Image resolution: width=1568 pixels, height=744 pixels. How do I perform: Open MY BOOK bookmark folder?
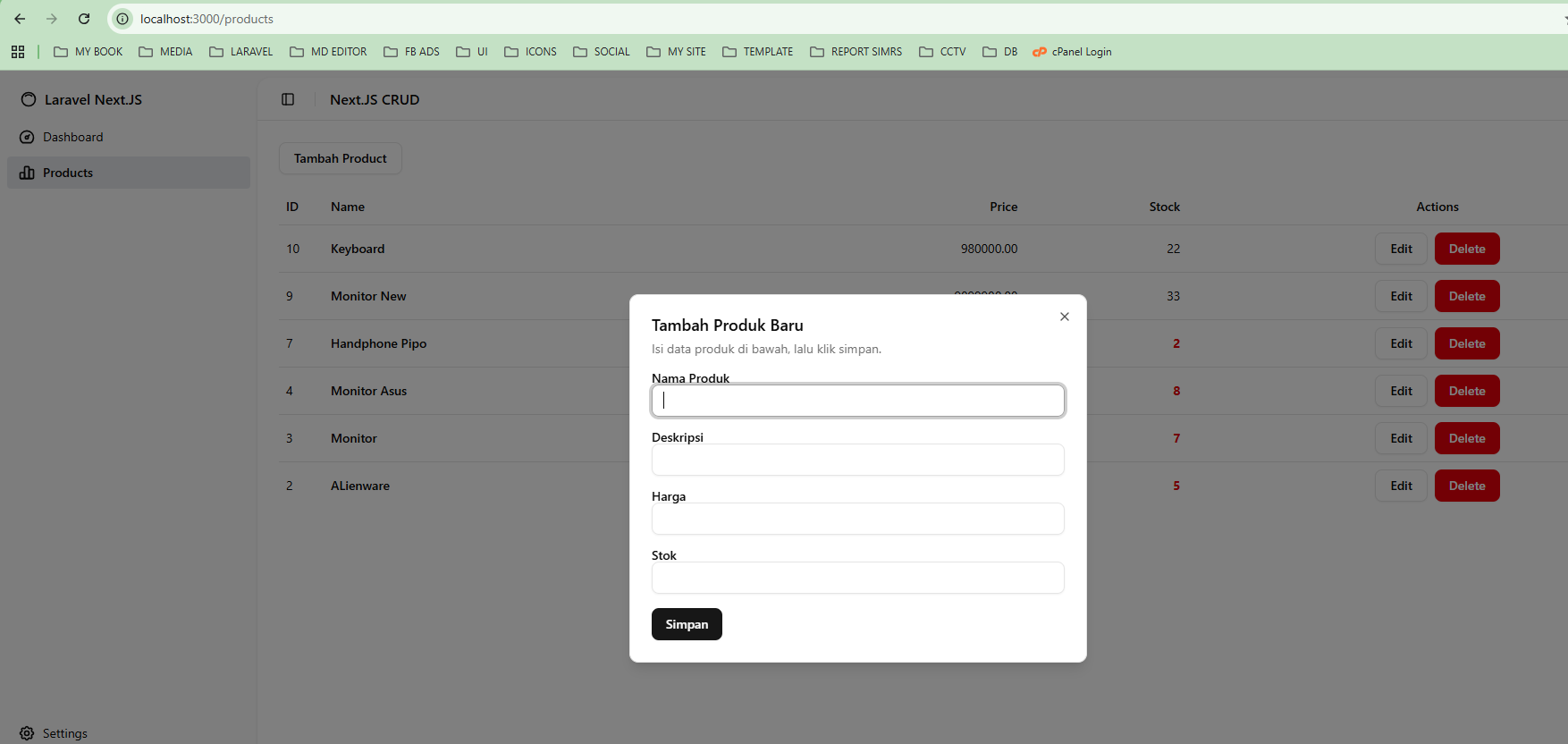coord(89,52)
